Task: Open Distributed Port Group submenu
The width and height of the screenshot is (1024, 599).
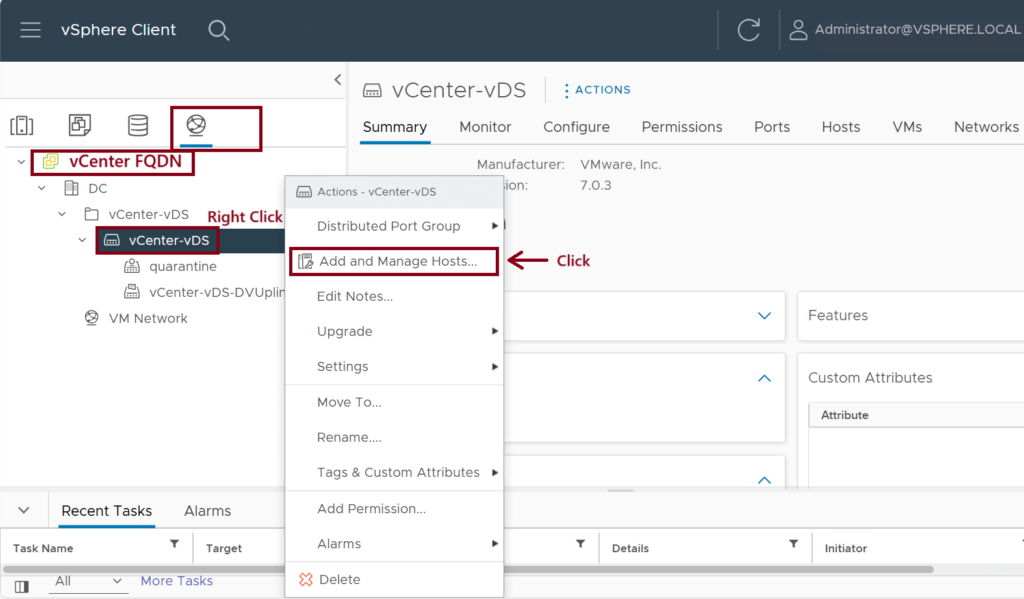Action: tap(394, 226)
